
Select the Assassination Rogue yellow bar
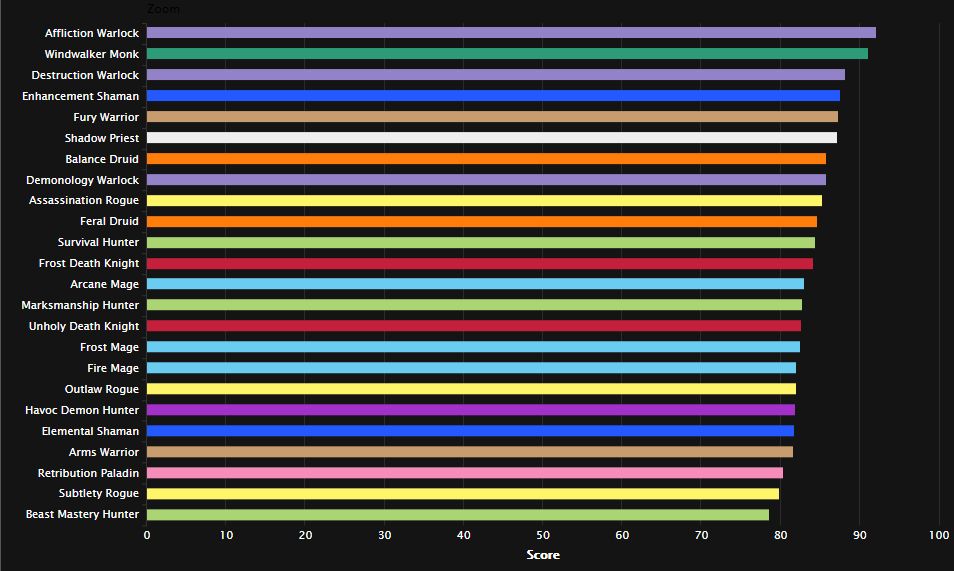(x=484, y=200)
